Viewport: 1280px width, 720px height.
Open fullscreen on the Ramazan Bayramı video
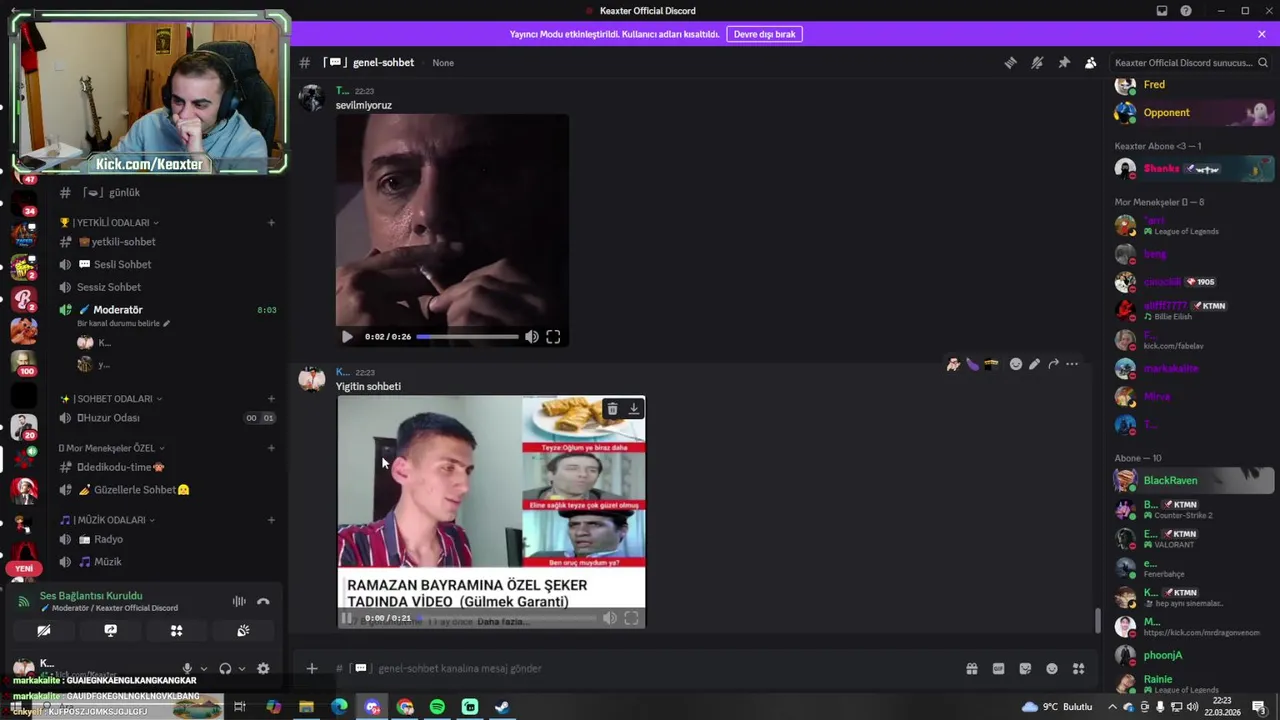(x=631, y=618)
